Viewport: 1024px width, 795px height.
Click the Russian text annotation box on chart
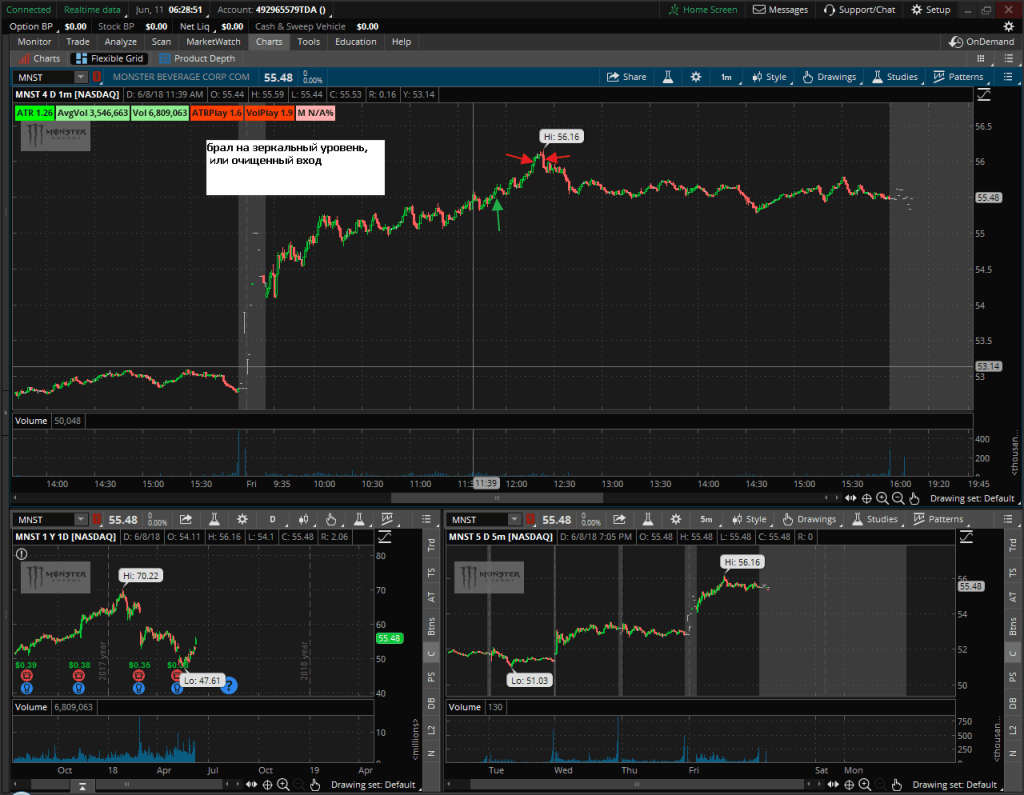click(x=295, y=167)
